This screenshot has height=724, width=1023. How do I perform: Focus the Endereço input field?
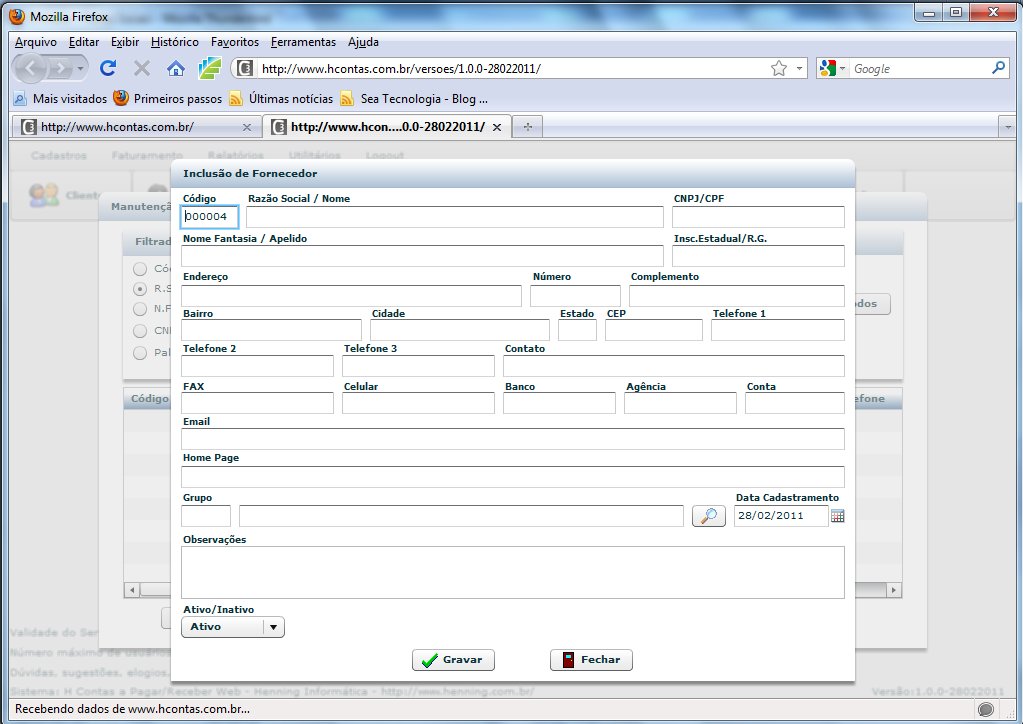coord(351,295)
